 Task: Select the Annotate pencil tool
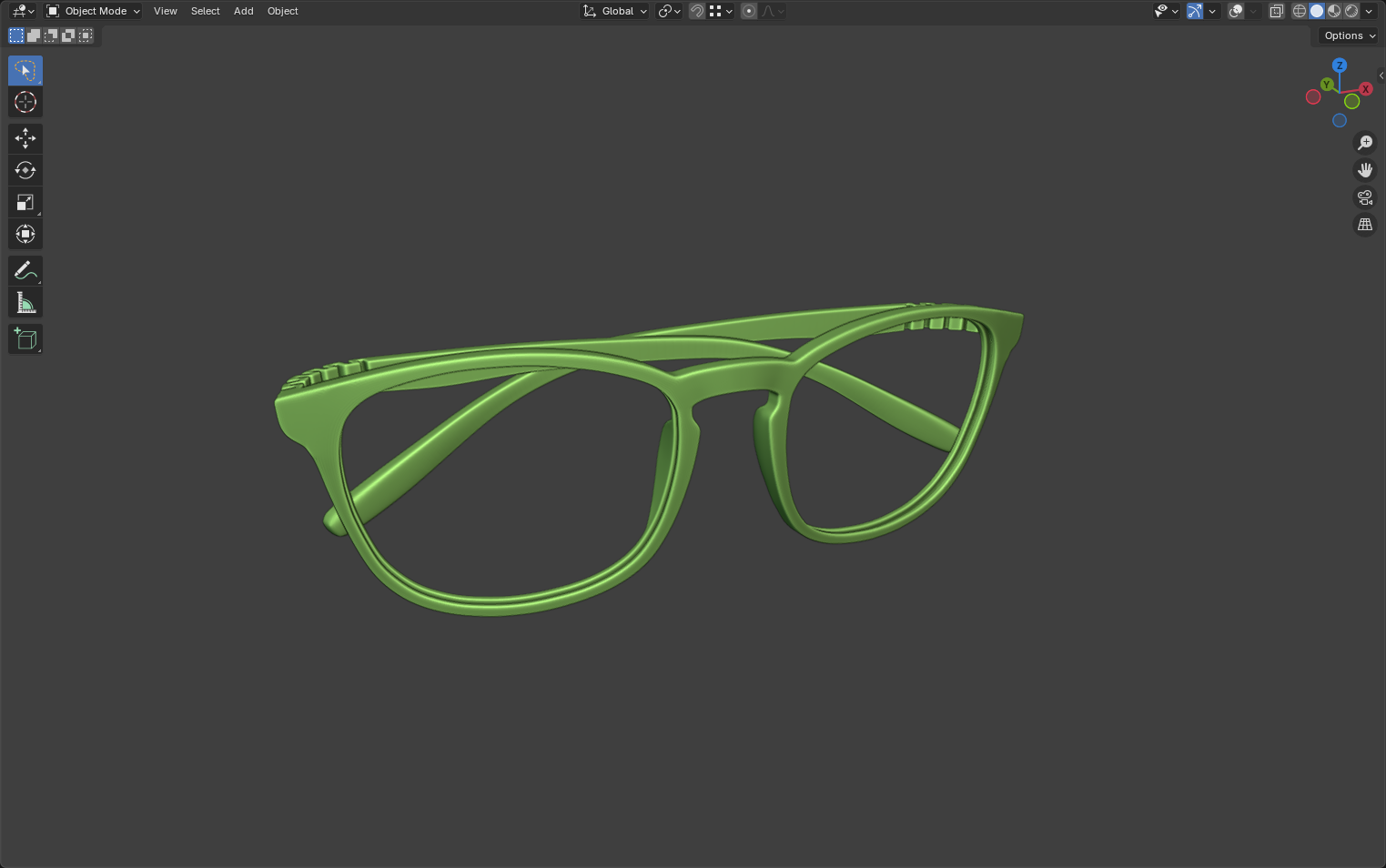tap(25, 270)
